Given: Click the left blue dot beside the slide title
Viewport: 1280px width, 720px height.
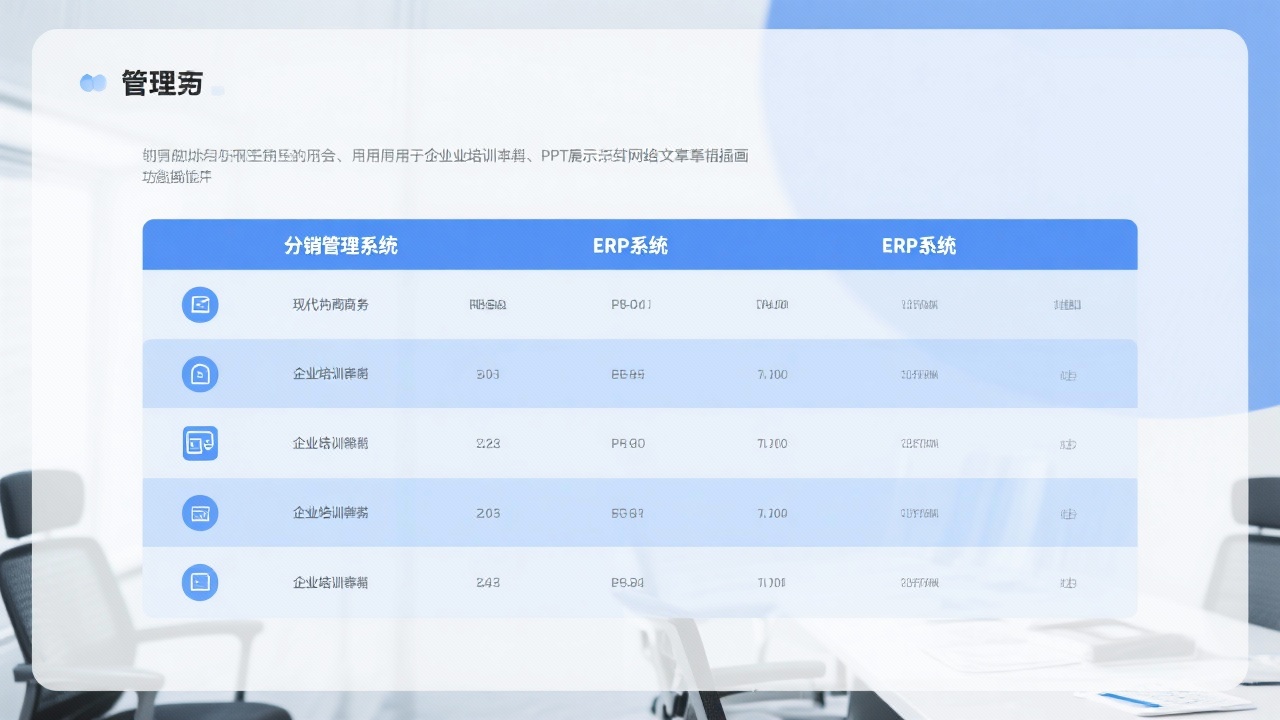Looking at the screenshot, I should point(89,83).
